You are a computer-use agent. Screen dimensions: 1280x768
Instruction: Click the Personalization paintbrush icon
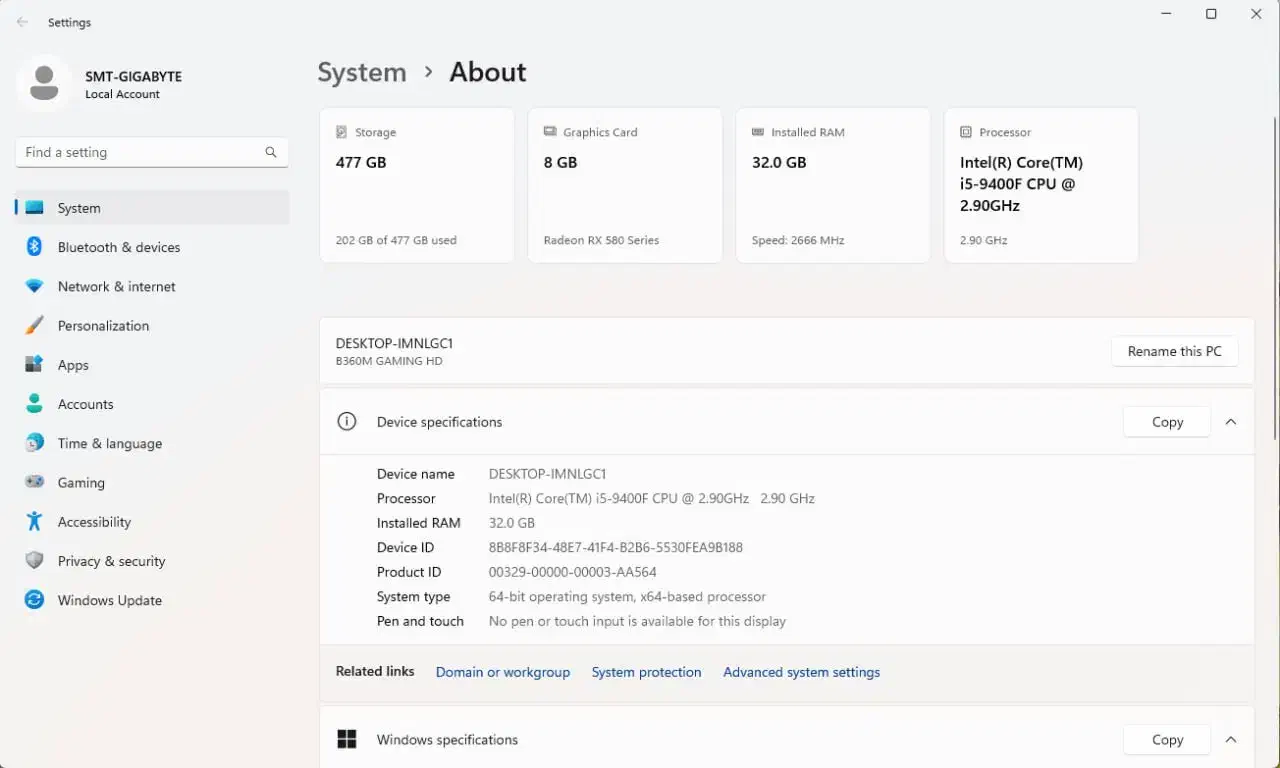(34, 326)
